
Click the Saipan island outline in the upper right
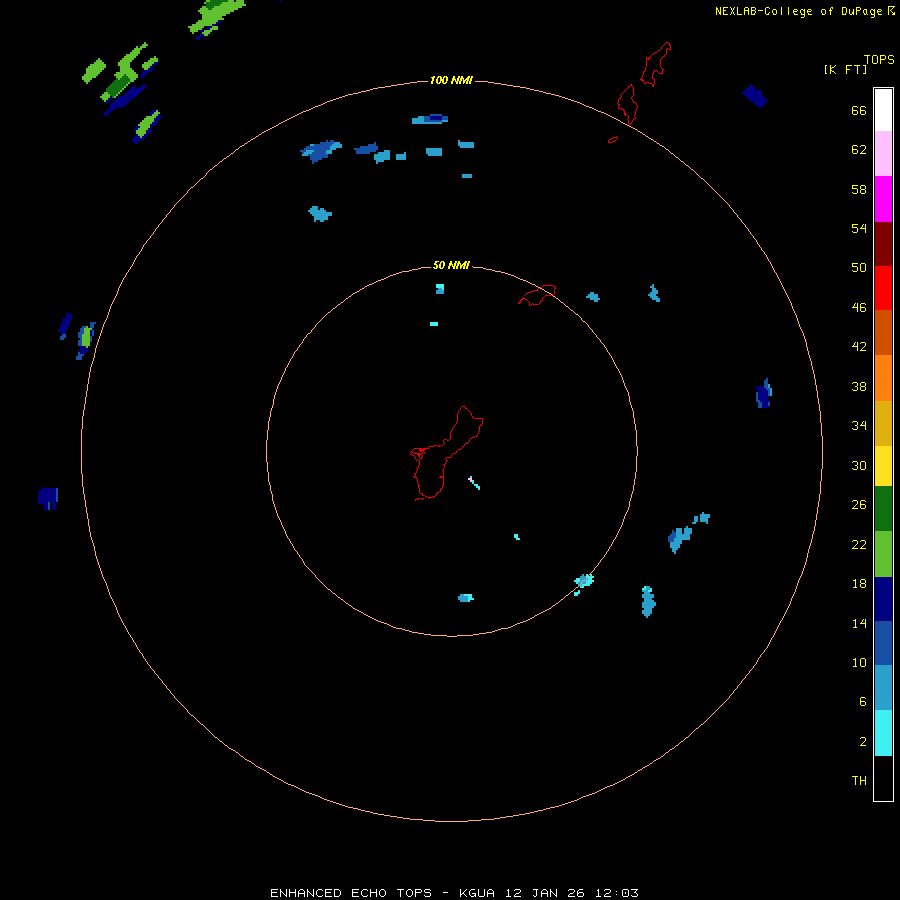[655, 64]
